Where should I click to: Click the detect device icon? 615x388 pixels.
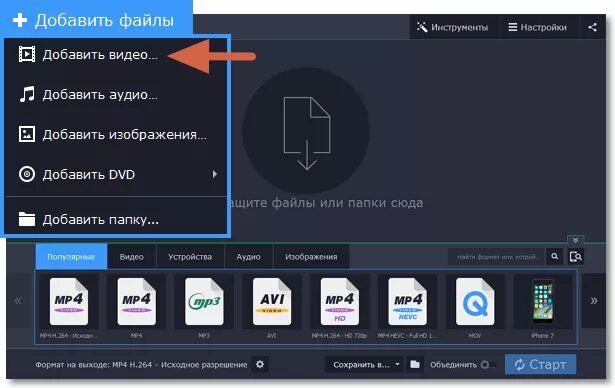tap(575, 257)
